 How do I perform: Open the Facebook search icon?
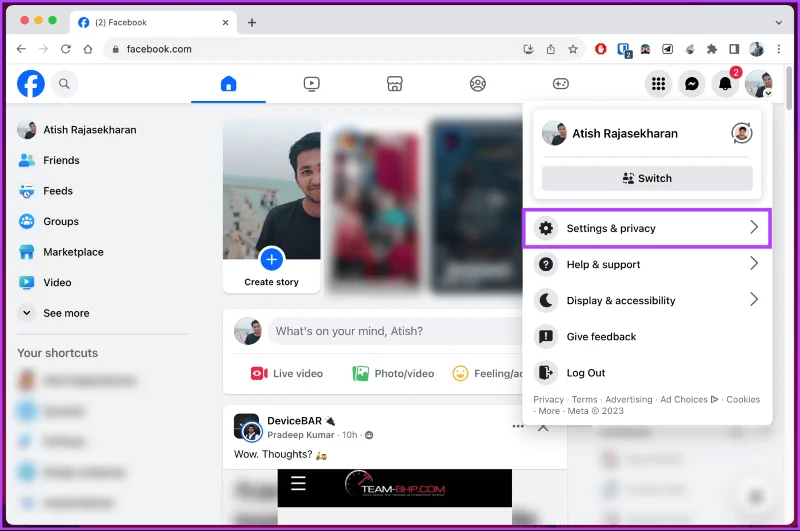tap(64, 84)
